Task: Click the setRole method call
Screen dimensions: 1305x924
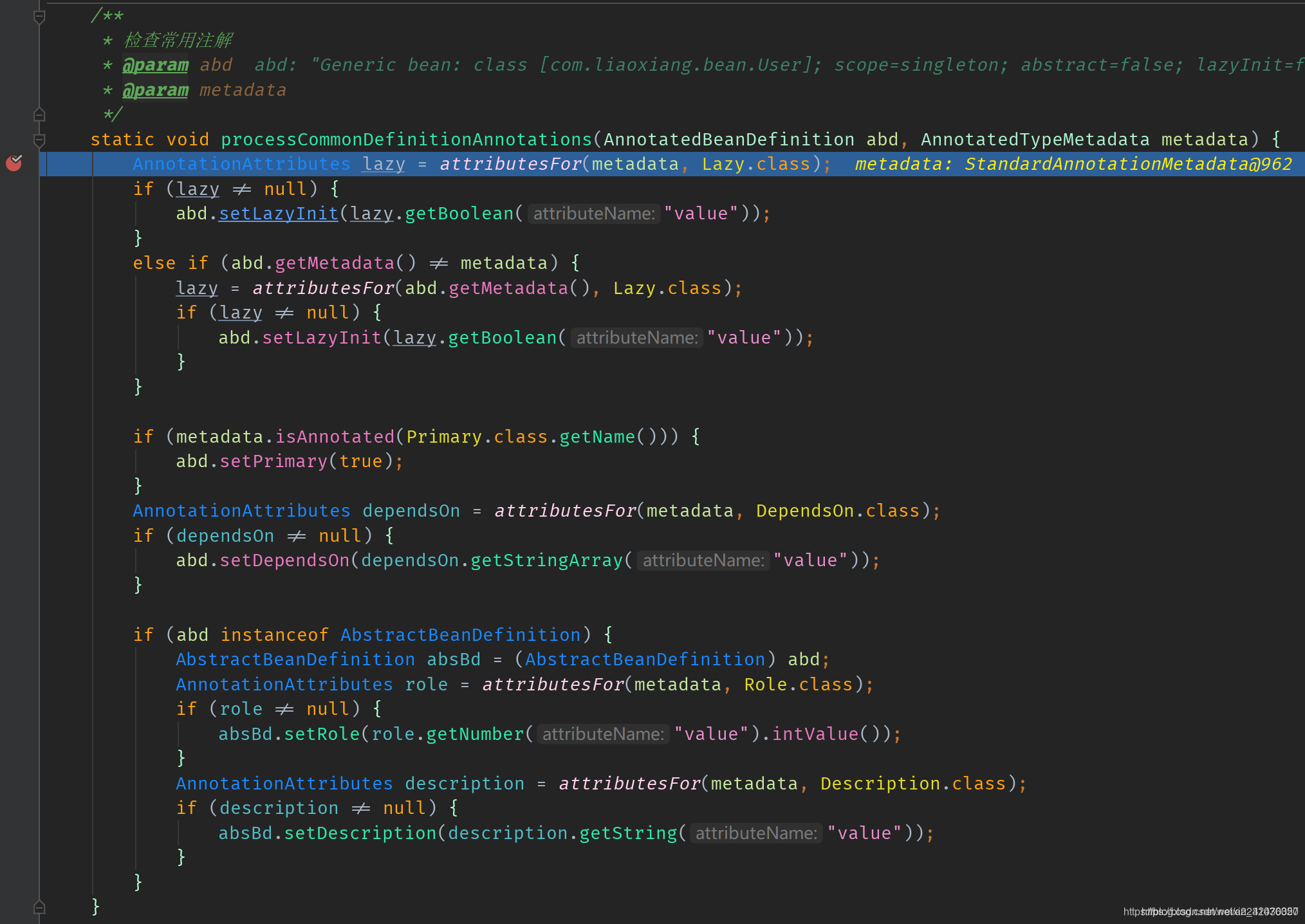Action: click(x=322, y=734)
